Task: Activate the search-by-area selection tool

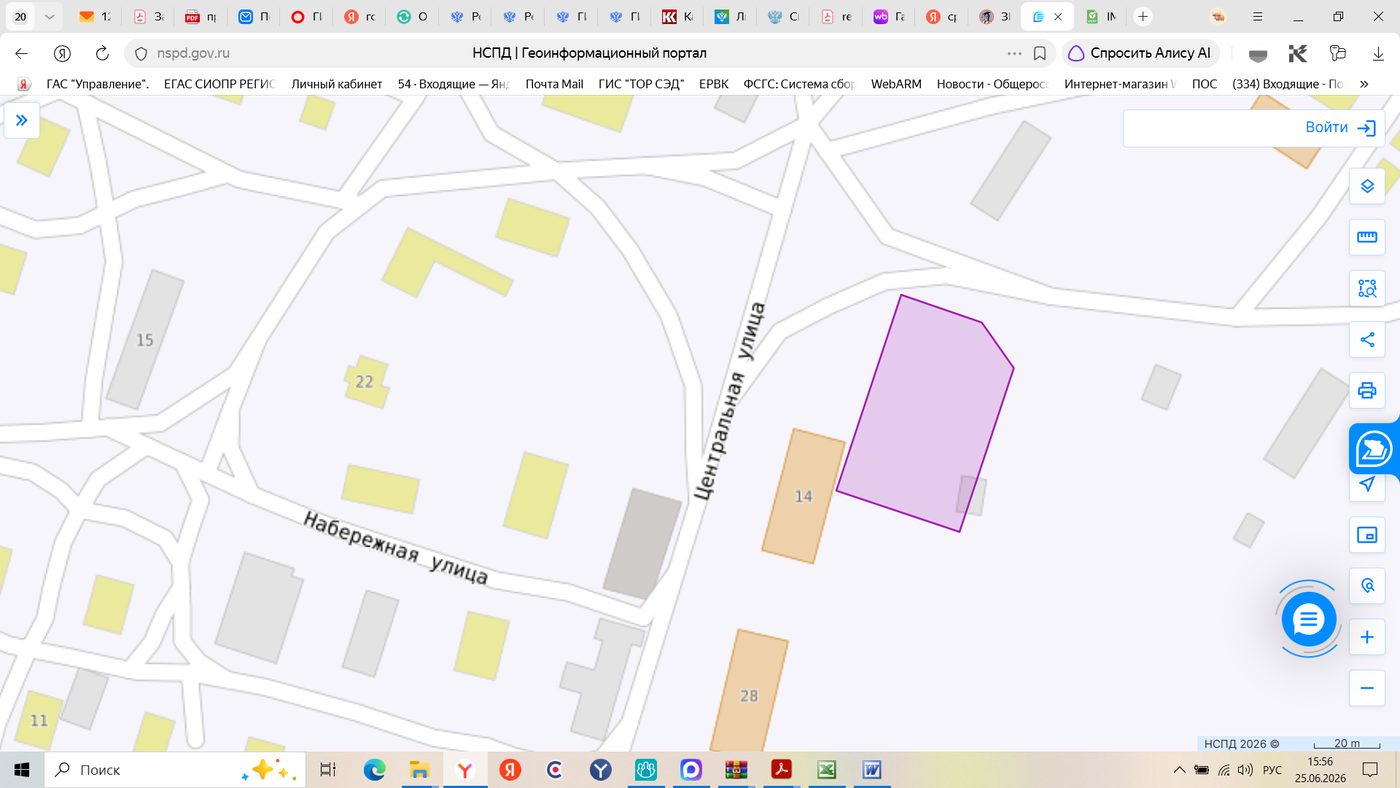Action: [x=1367, y=288]
